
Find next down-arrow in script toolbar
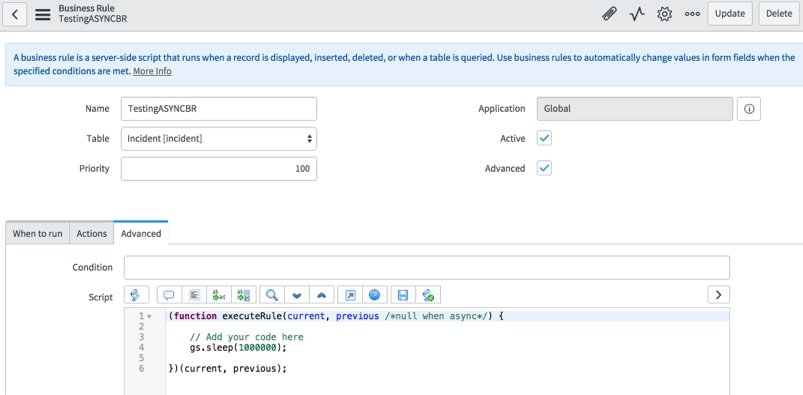297,295
